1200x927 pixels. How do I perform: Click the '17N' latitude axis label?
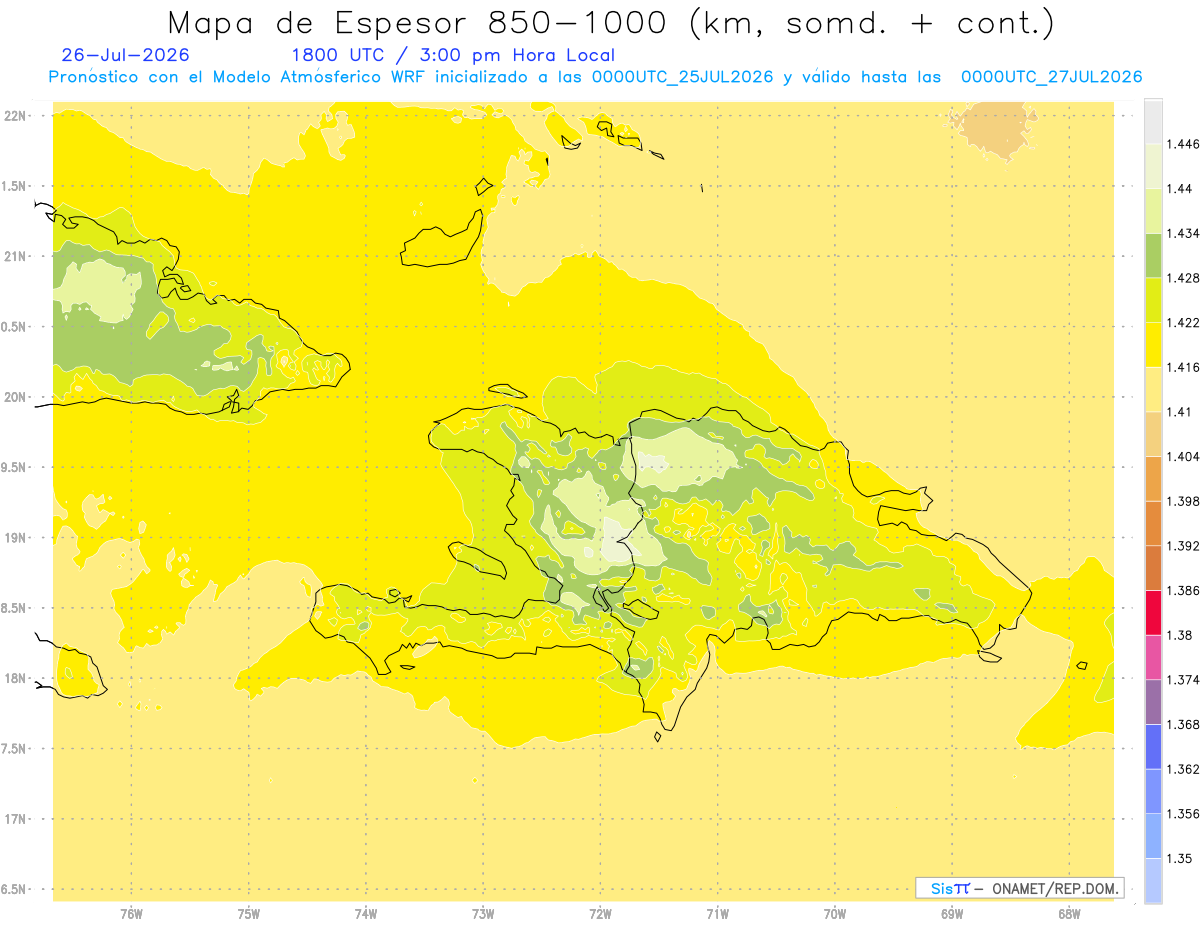coord(14,819)
